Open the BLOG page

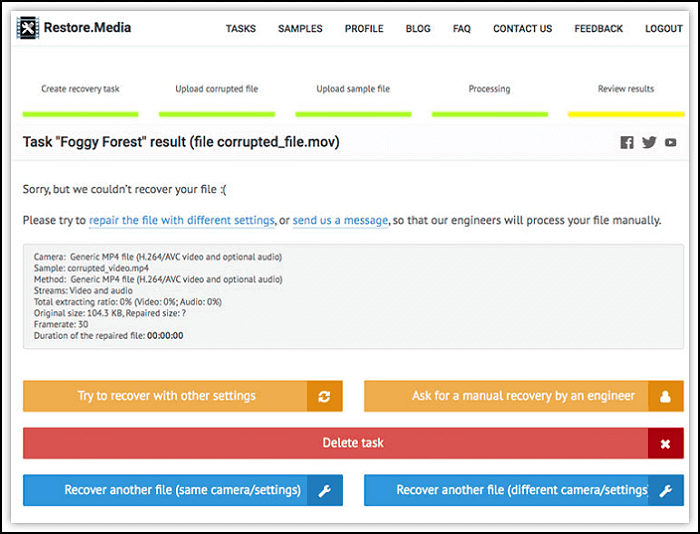pos(418,29)
